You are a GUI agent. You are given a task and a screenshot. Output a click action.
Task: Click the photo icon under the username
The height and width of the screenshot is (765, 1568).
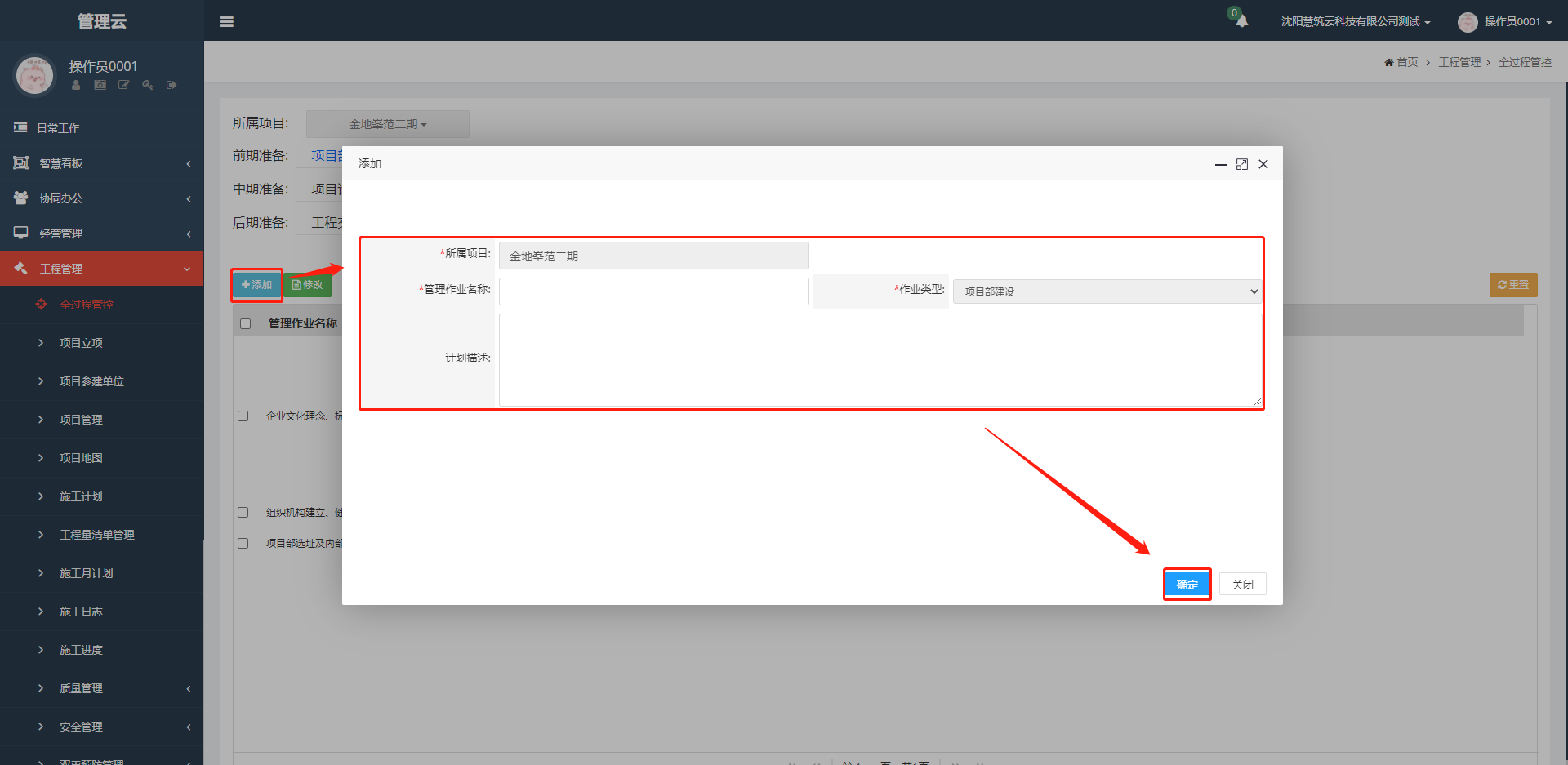pyautogui.click(x=100, y=85)
